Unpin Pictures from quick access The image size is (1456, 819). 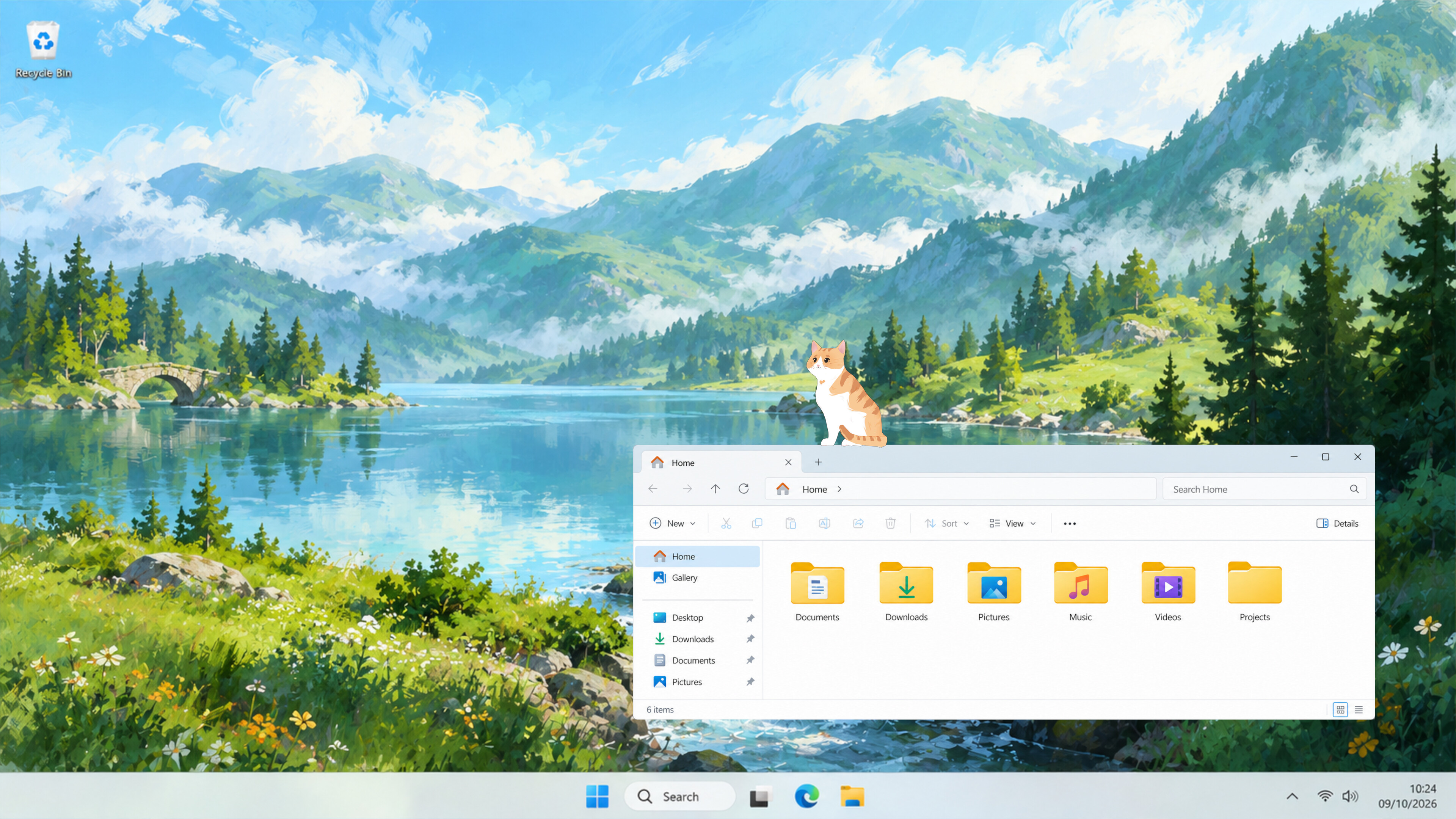point(750,682)
